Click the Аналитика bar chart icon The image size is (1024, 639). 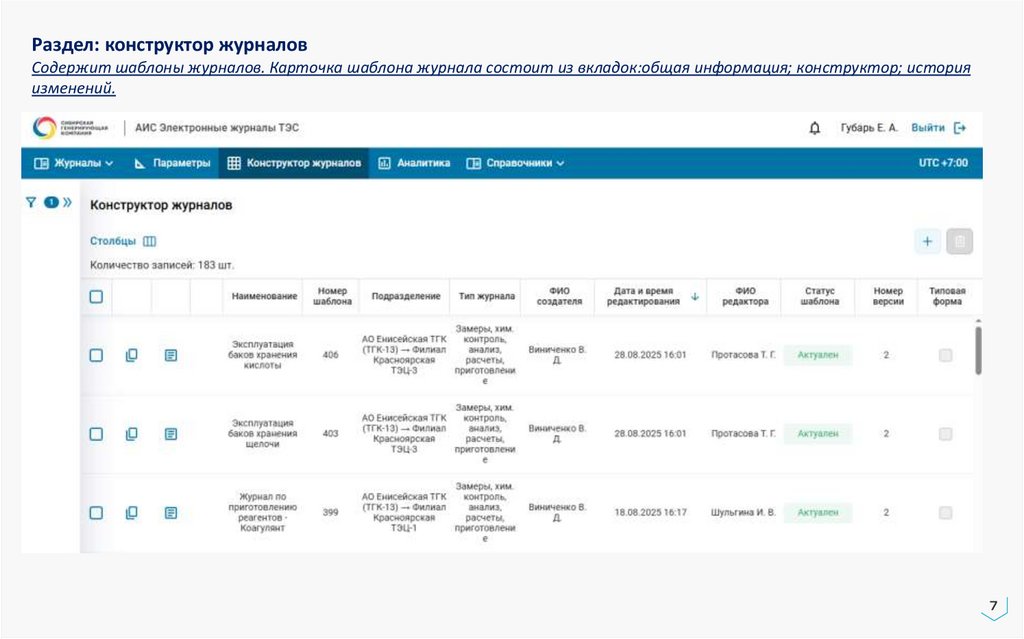click(x=384, y=163)
